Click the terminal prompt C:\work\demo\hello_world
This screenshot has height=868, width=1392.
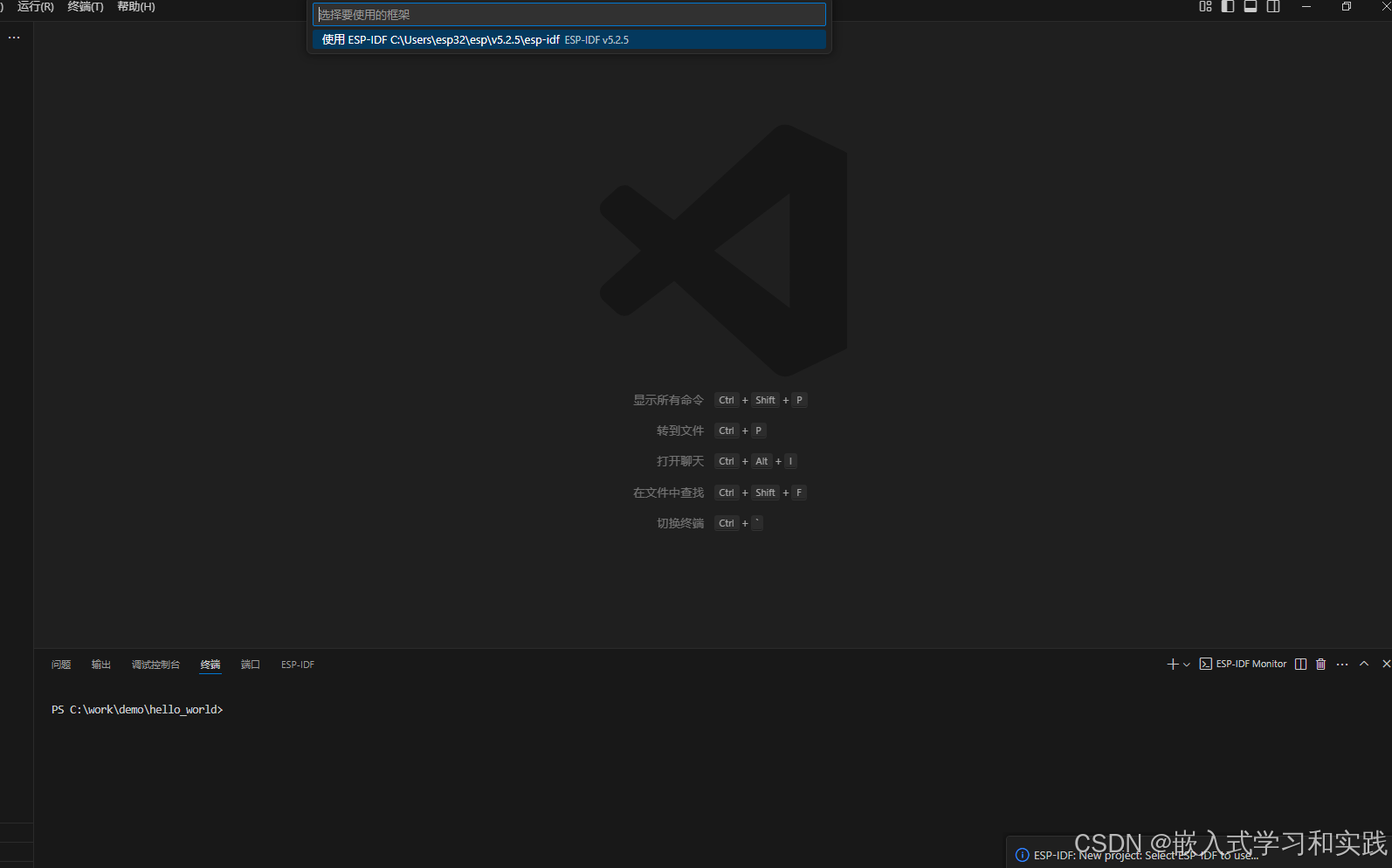137,710
